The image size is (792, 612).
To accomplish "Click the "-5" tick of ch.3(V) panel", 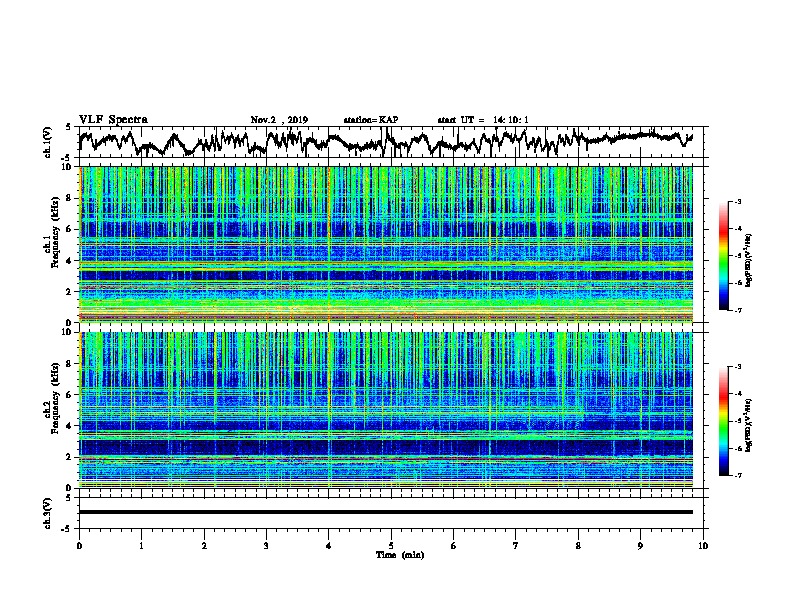I will click(67, 529).
